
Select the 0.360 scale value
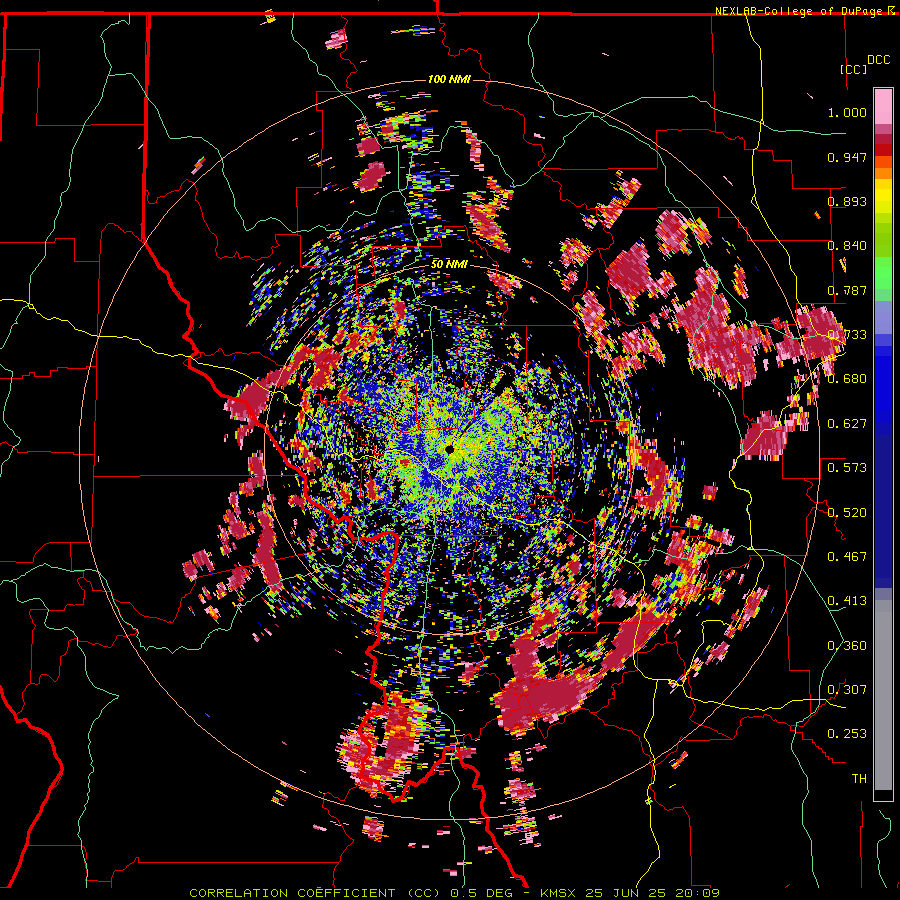pyautogui.click(x=847, y=646)
